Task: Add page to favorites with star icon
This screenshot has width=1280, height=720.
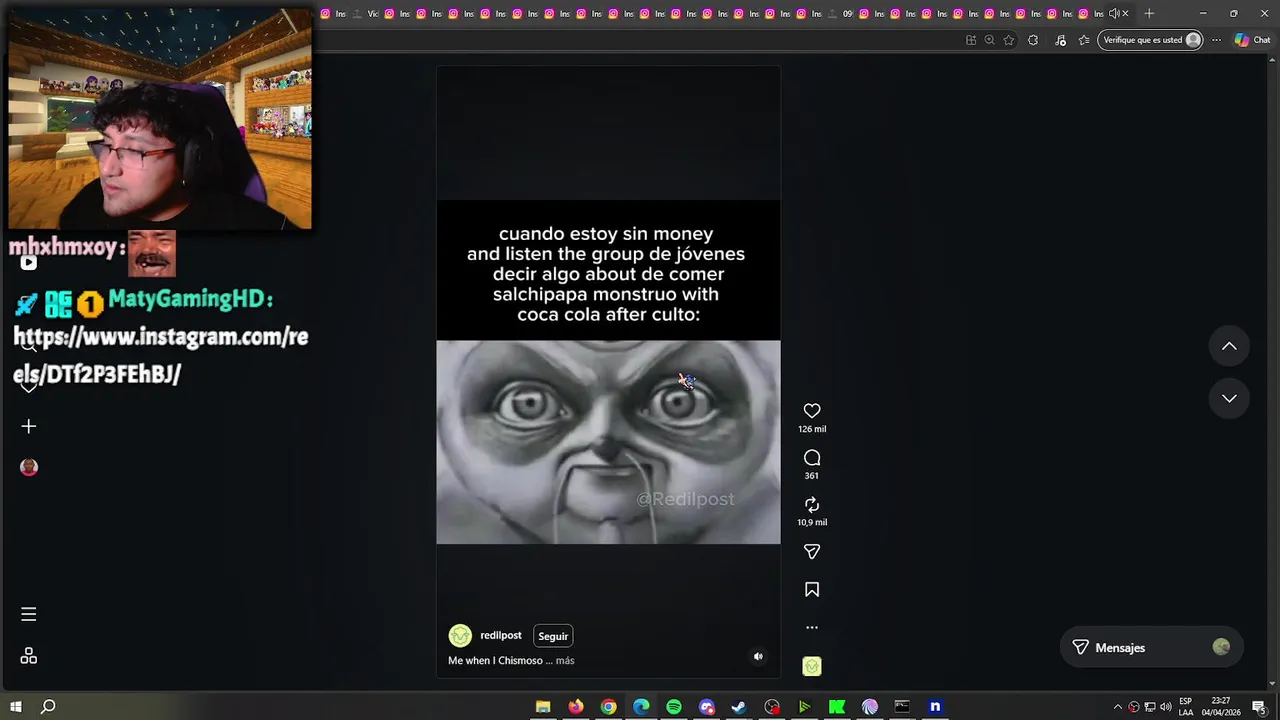Action: (x=1009, y=40)
